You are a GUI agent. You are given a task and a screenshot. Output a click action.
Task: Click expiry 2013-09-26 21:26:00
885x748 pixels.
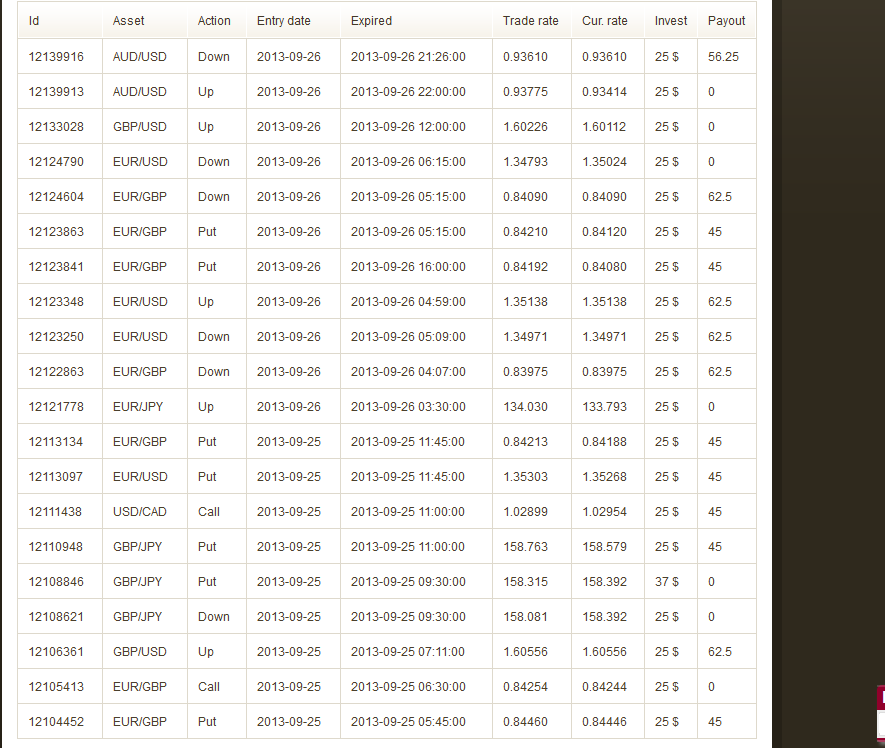pos(408,56)
